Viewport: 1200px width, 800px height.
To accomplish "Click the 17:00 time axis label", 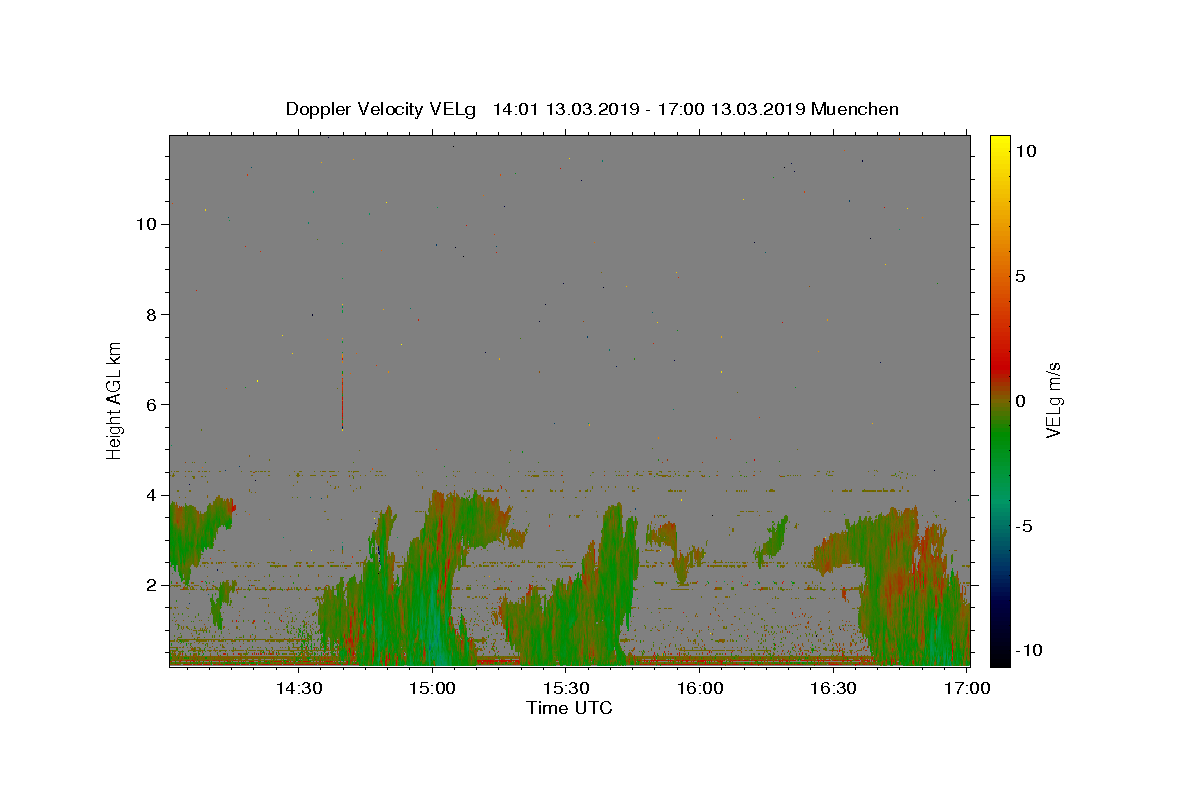I will point(967,688).
